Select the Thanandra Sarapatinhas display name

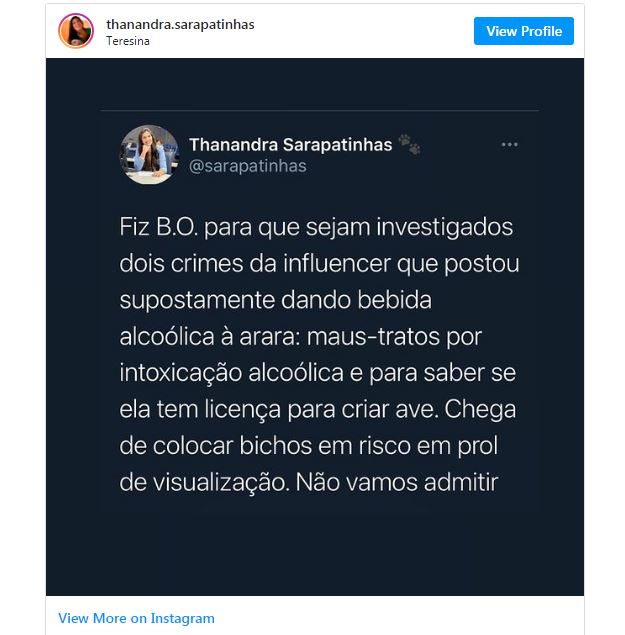pos(290,145)
